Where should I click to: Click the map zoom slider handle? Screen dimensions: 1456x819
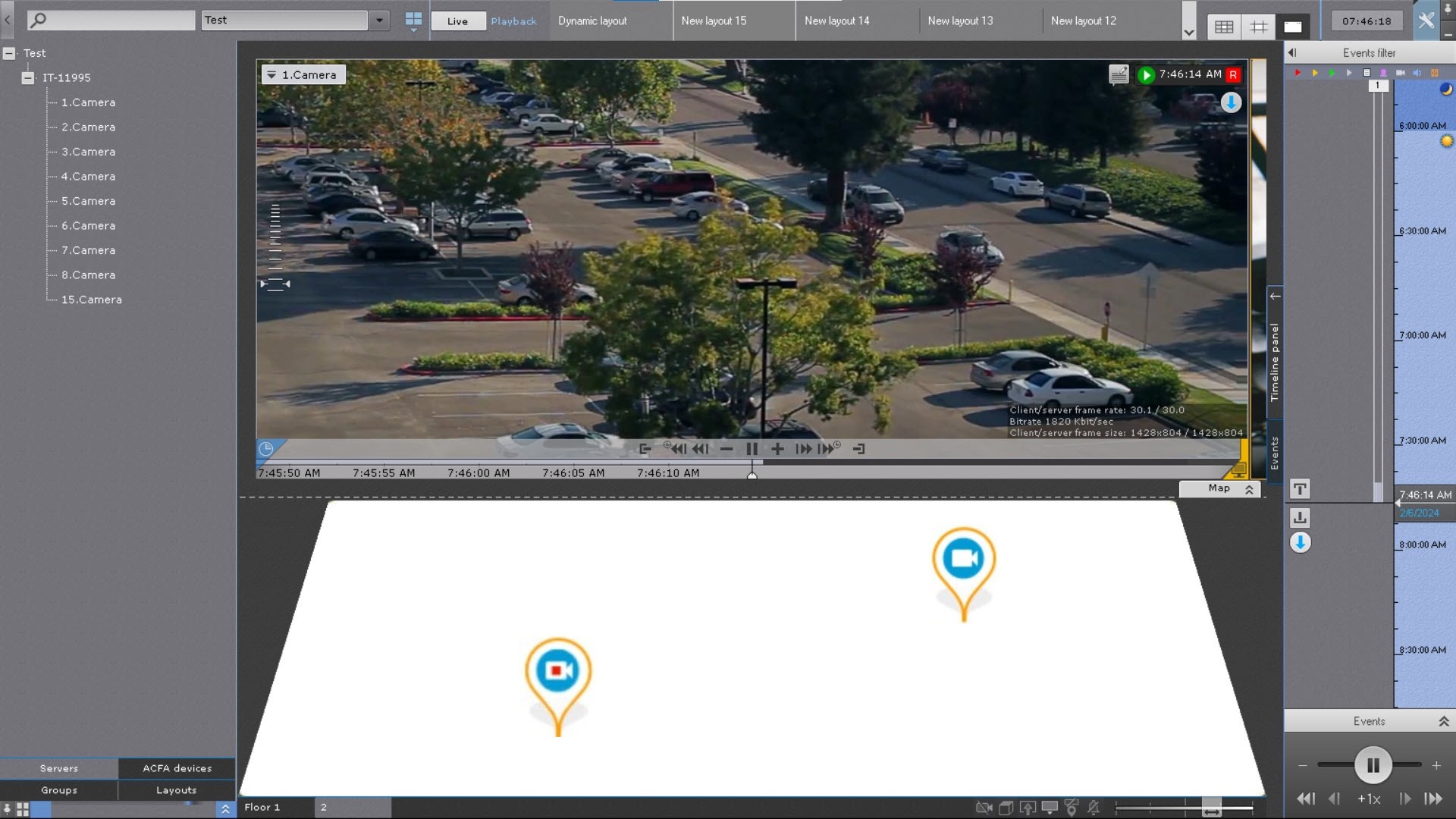point(1211,808)
